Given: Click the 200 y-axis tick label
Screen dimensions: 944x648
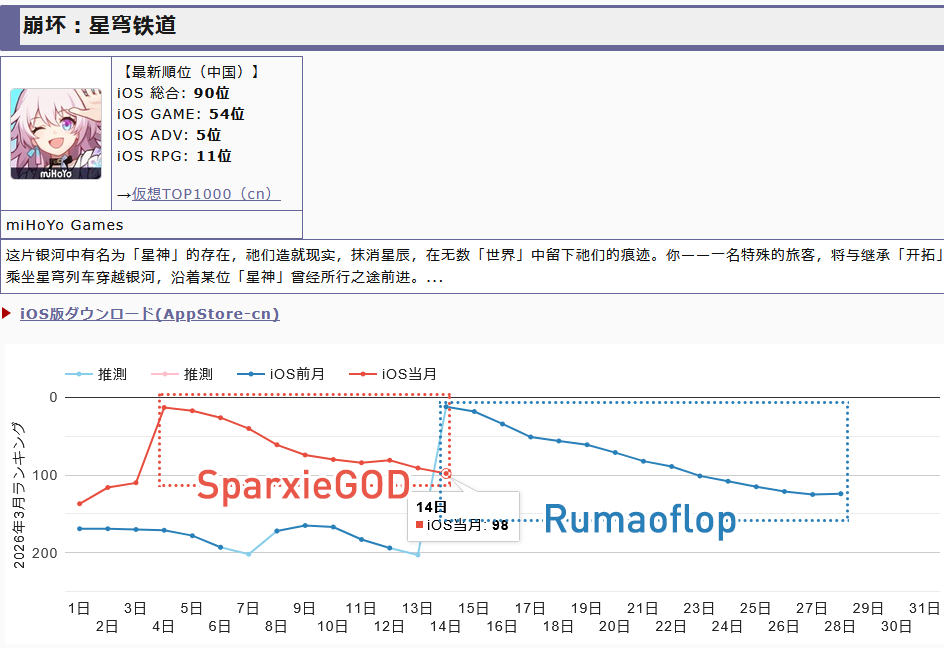Looking at the screenshot, I should [x=45, y=553].
